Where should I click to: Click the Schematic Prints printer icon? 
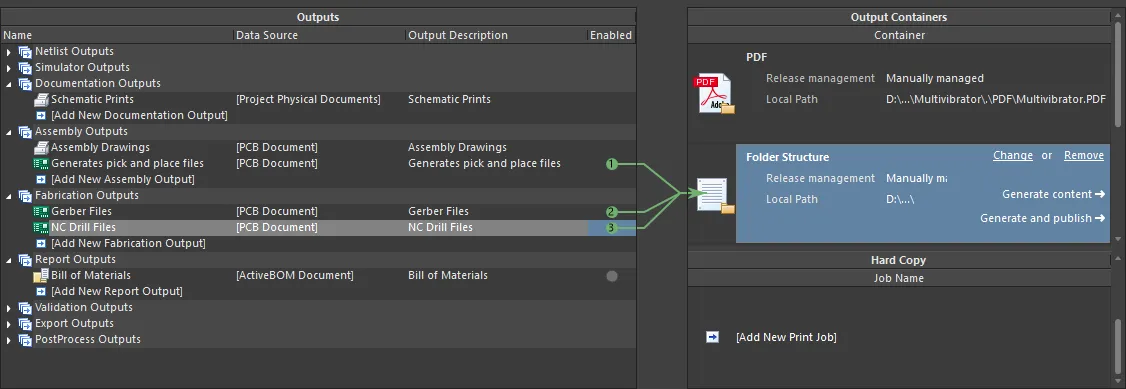click(x=41, y=100)
